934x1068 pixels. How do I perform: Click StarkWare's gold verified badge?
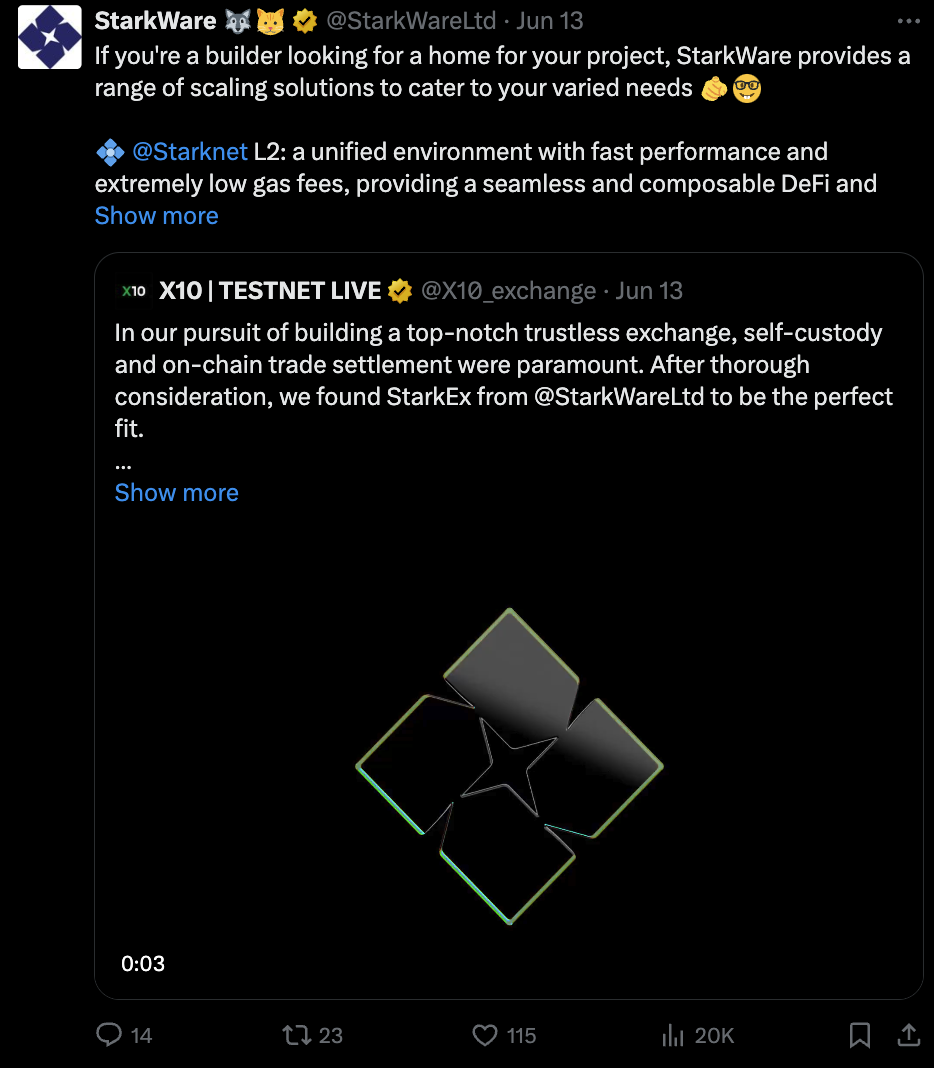304,20
